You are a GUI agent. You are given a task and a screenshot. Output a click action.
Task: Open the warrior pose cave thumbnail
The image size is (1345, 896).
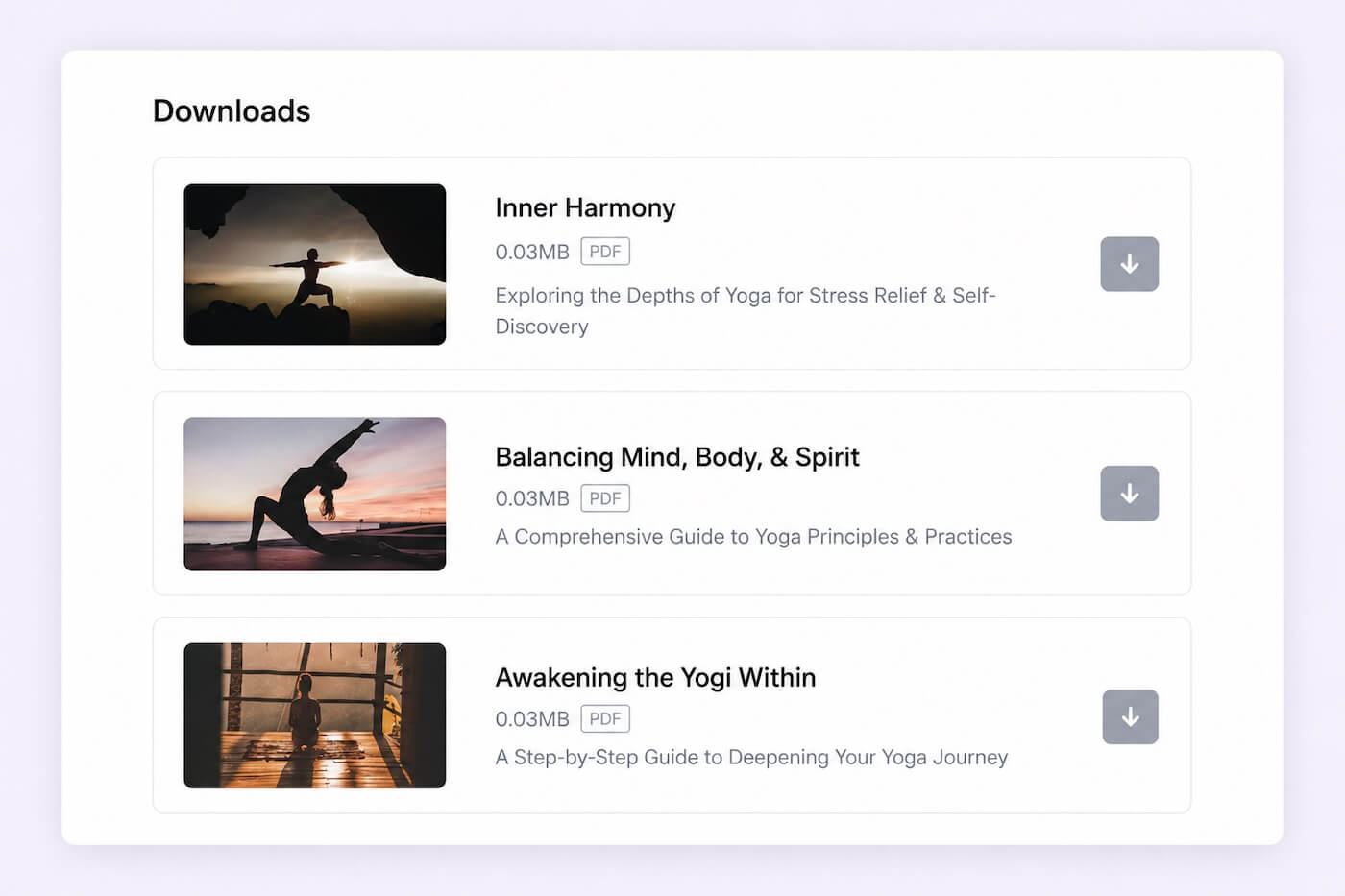314,264
